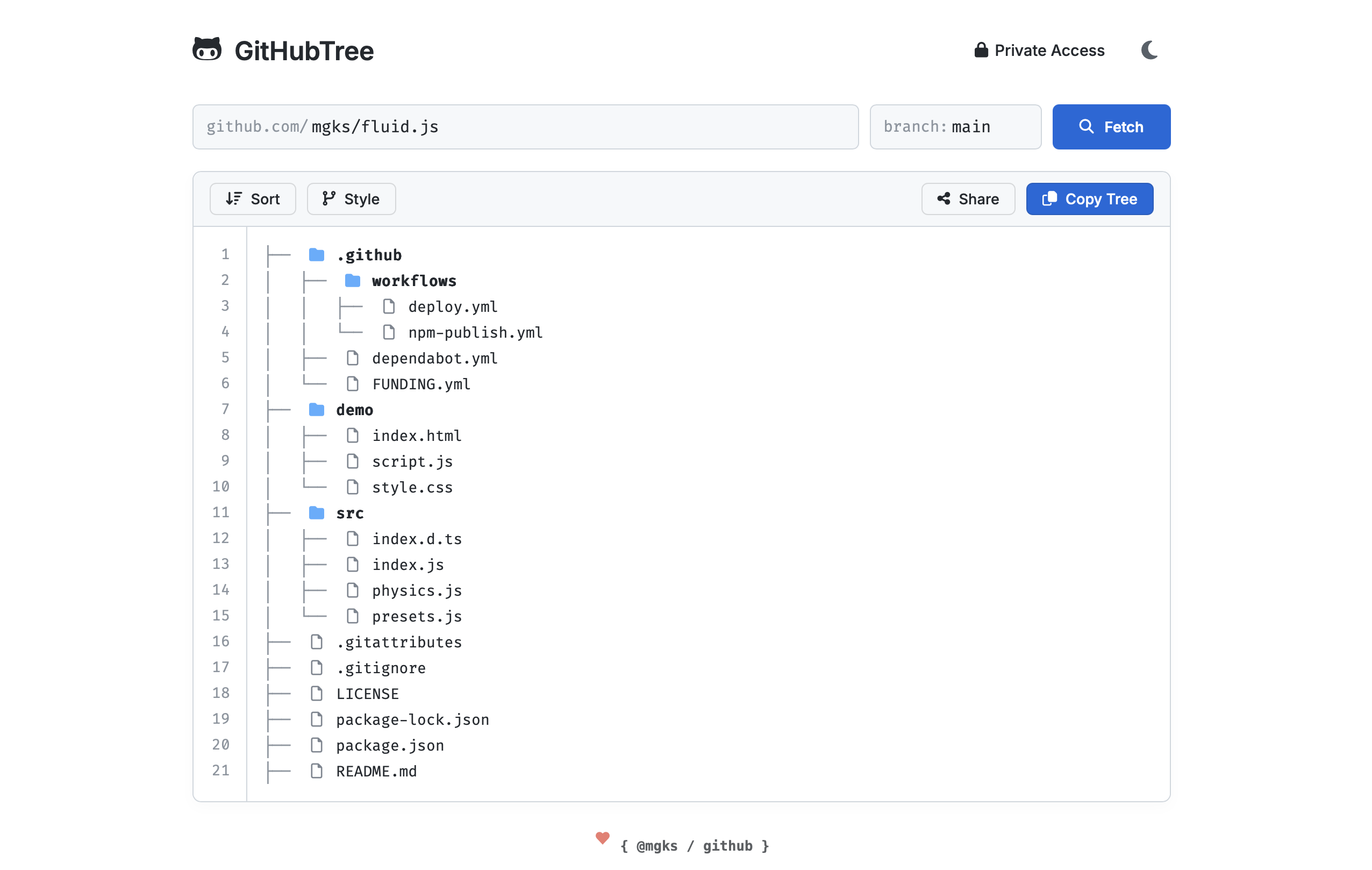Click the file icon next to README.md
The image size is (1372, 870).
(x=317, y=771)
